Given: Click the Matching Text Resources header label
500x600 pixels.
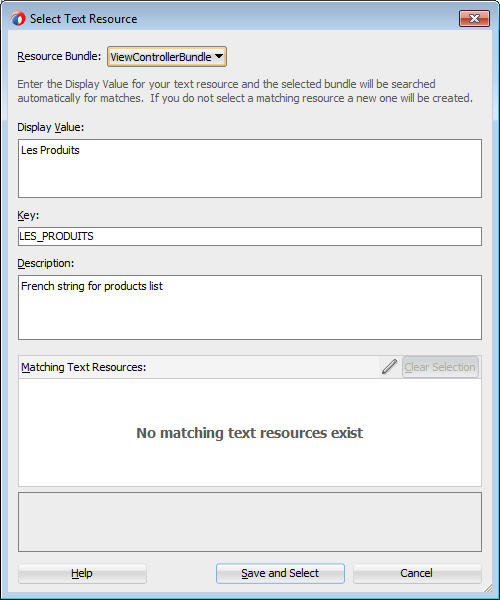Looking at the screenshot, I should point(83,367).
